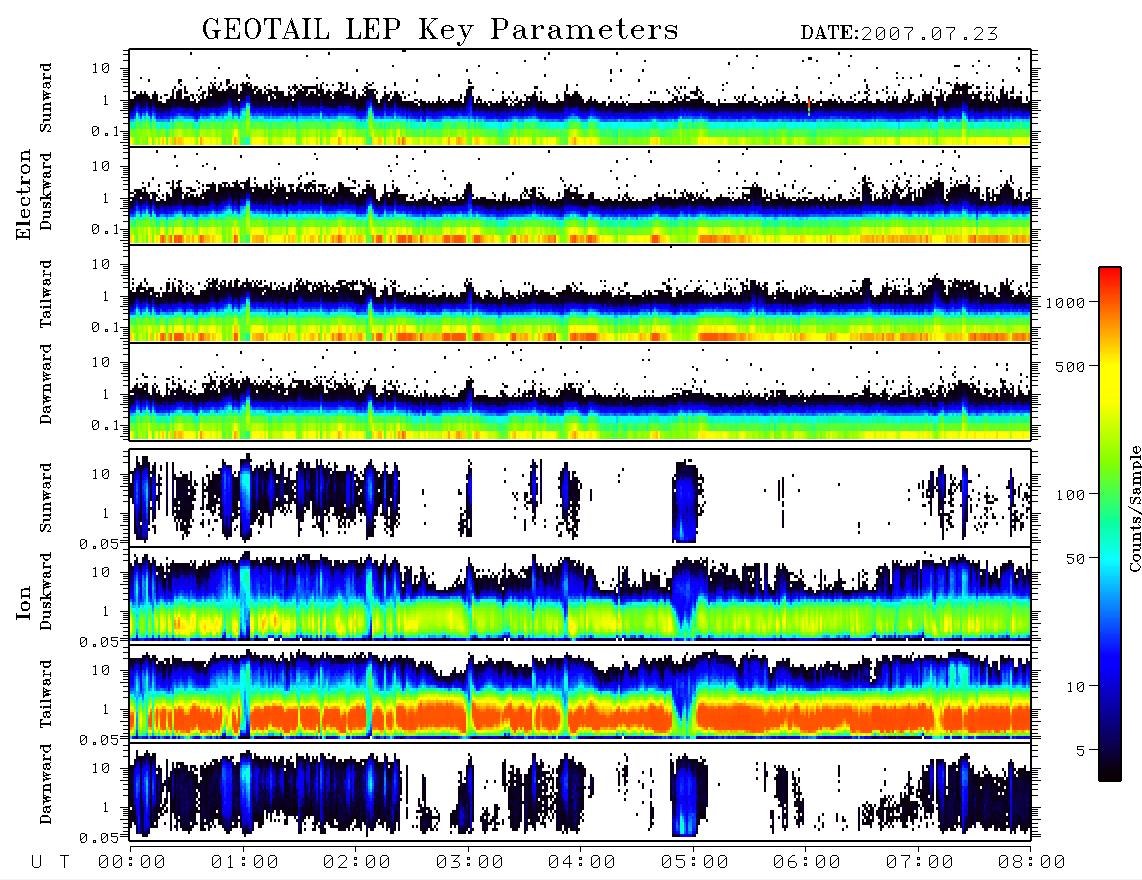The image size is (1142, 880).
Task: Select the Ion Sunward panel label
Action: pos(46,498)
